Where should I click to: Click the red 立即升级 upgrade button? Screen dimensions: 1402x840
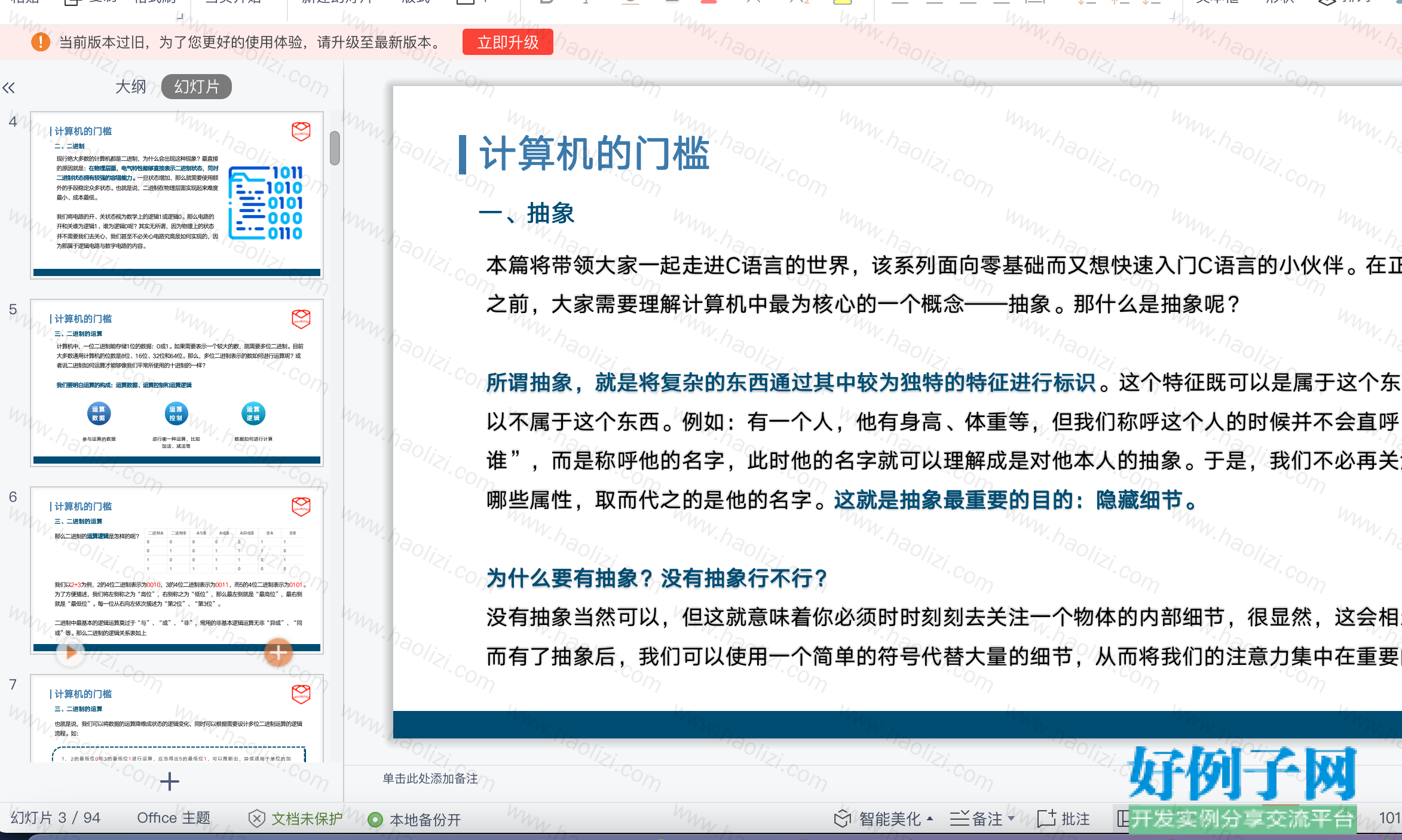[507, 42]
